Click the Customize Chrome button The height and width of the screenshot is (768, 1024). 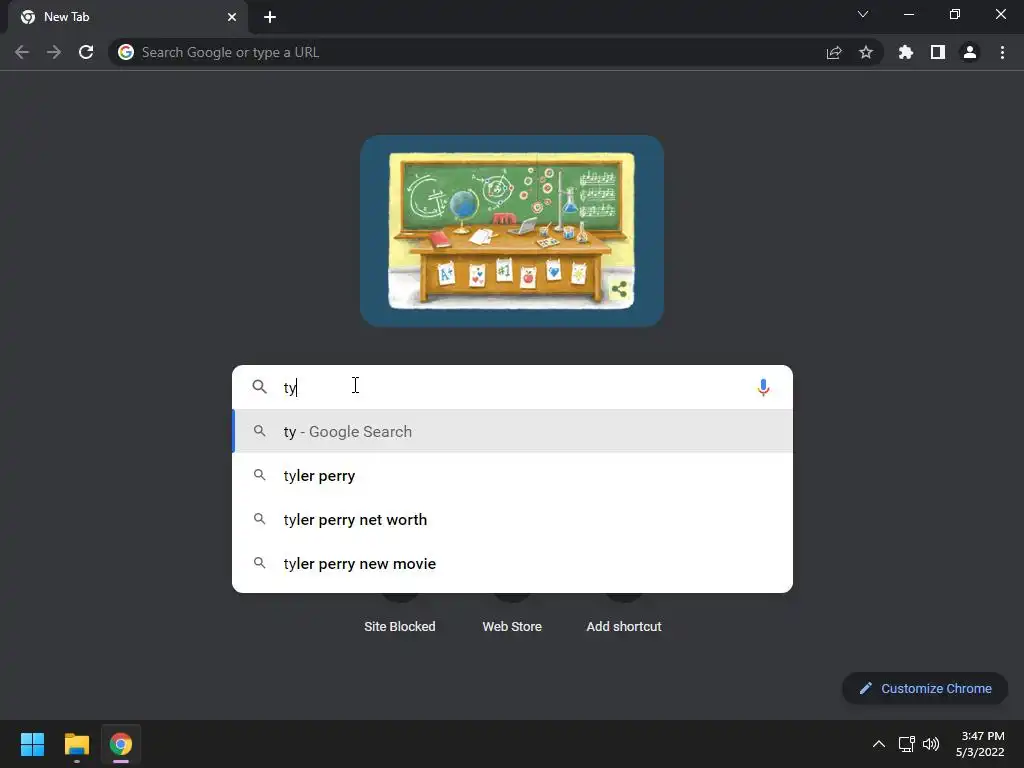tap(925, 688)
